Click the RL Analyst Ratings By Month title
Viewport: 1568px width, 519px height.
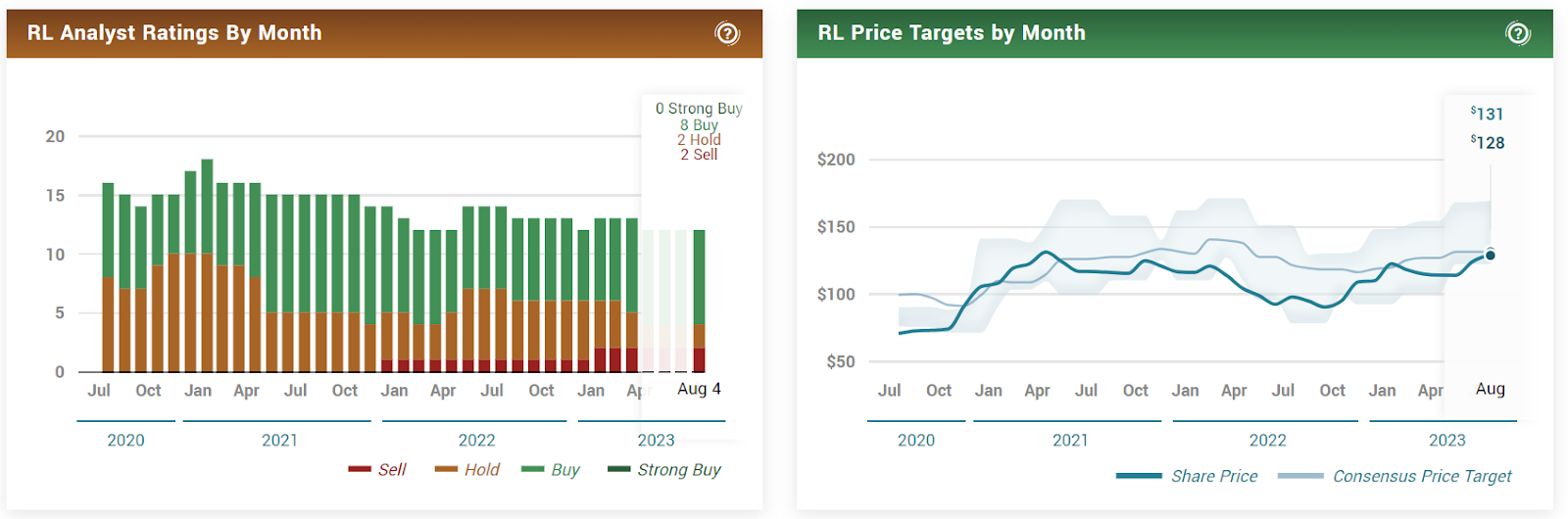pos(174,33)
